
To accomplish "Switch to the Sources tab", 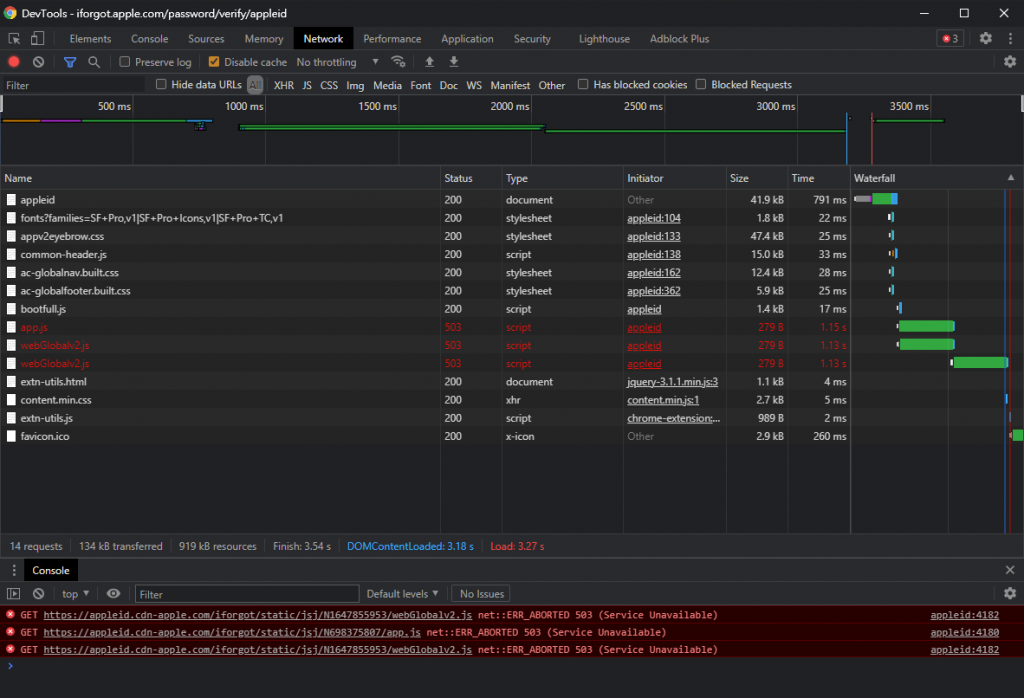I will tap(206, 39).
